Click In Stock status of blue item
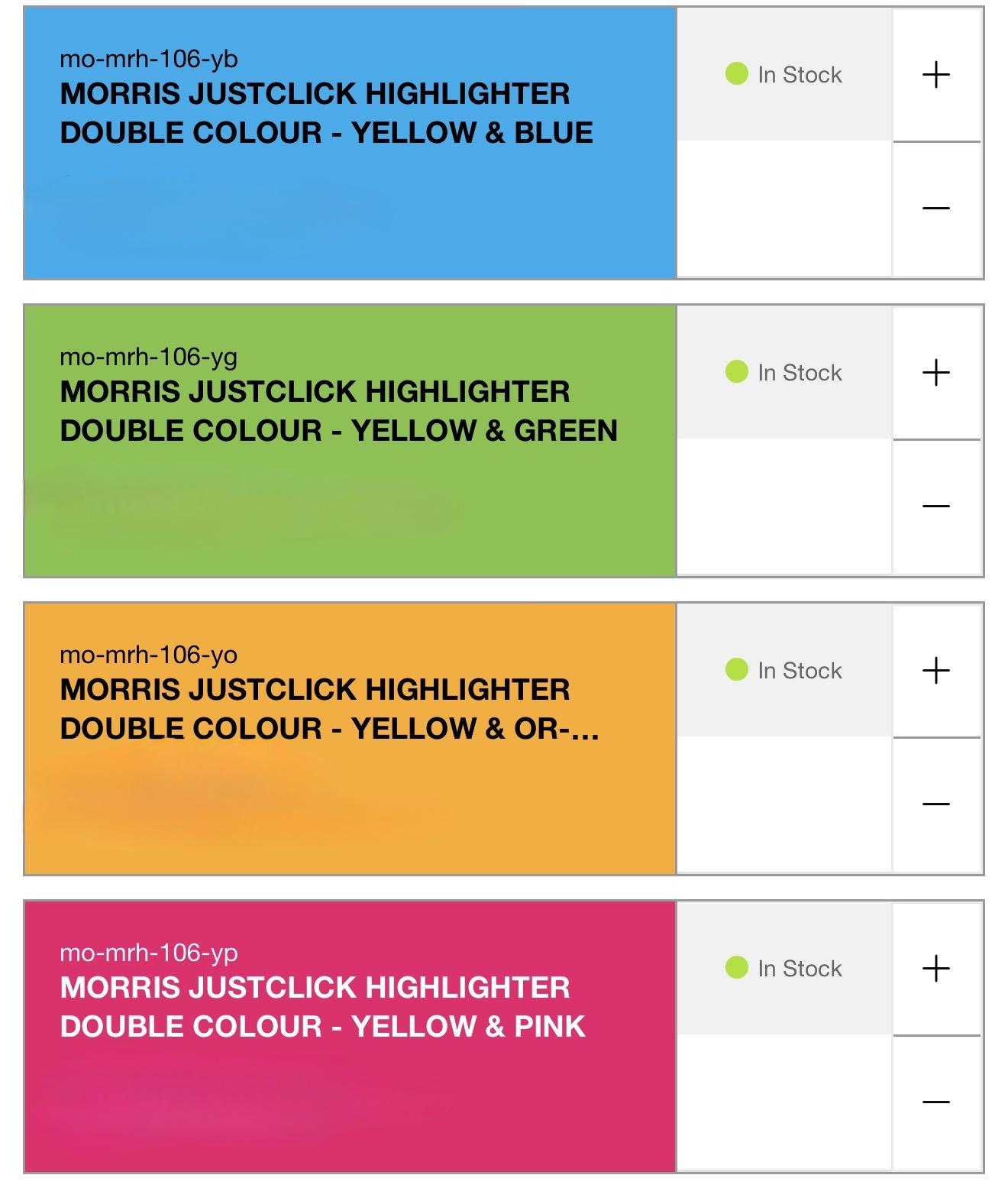This screenshot has width=1008, height=1188. [784, 75]
